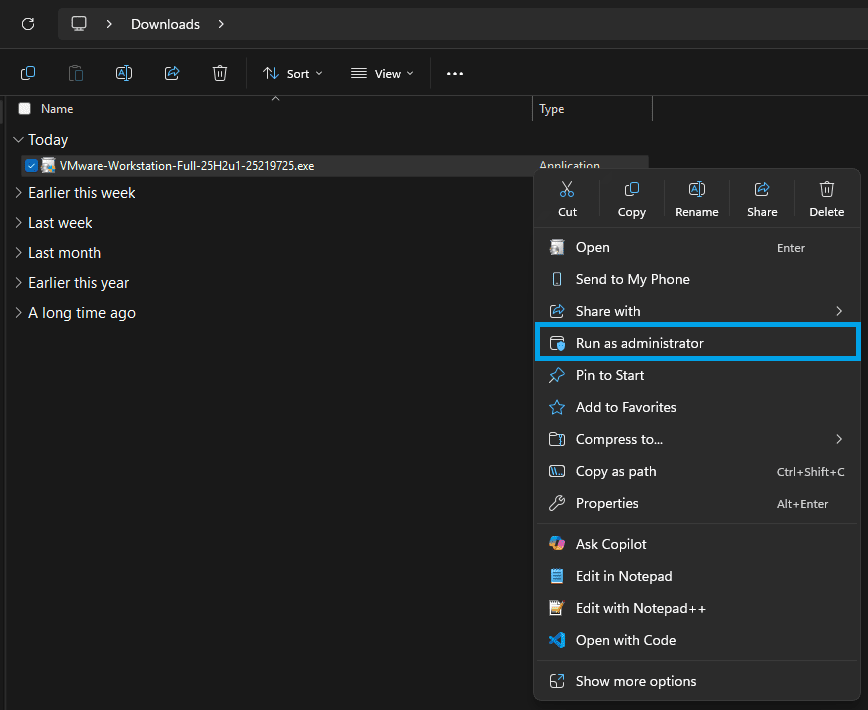
Task: Click the Pin to Start pin icon
Action: click(557, 375)
